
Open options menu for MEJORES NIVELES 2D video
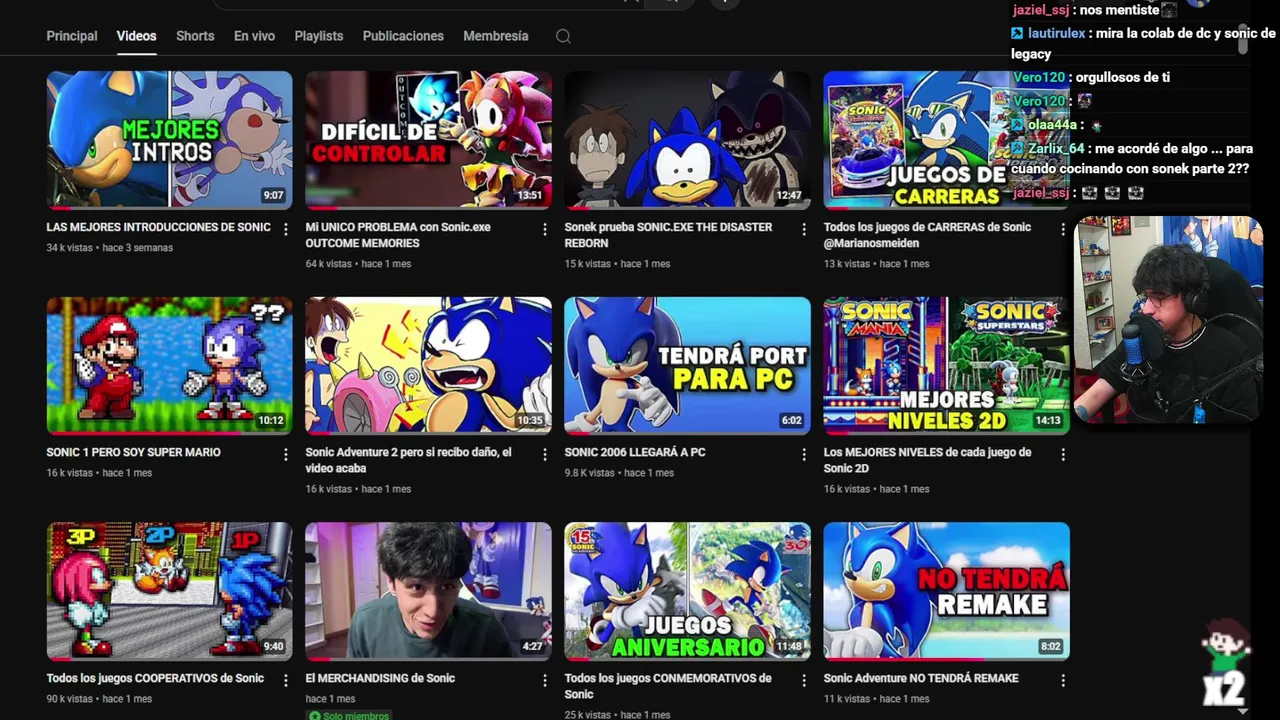pyautogui.click(x=1063, y=454)
